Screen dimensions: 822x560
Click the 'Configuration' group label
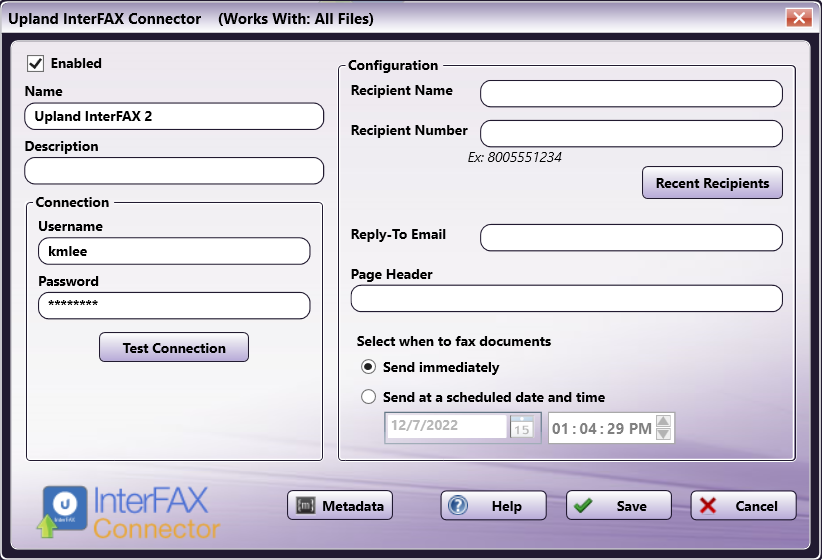click(x=393, y=65)
